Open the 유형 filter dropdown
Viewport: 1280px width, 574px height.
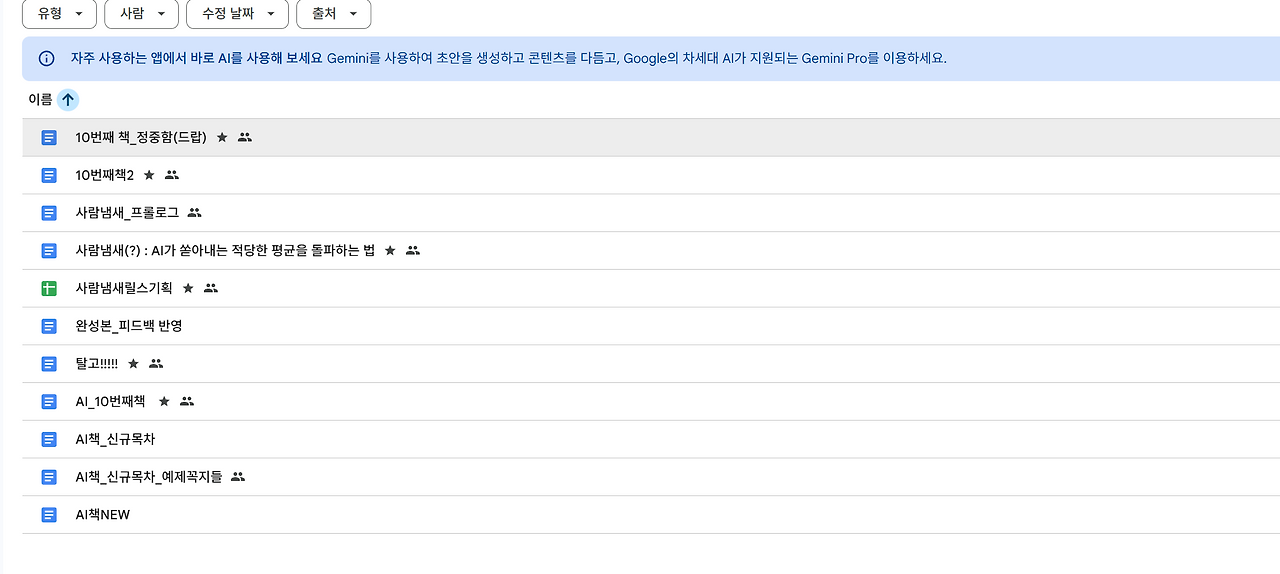pos(59,14)
